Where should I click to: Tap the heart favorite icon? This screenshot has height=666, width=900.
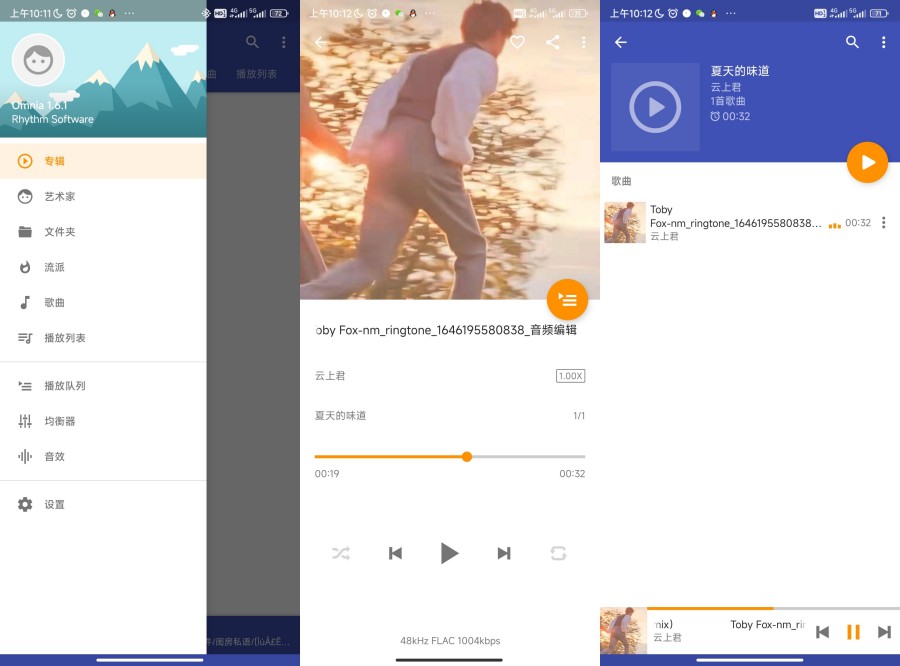tap(517, 42)
